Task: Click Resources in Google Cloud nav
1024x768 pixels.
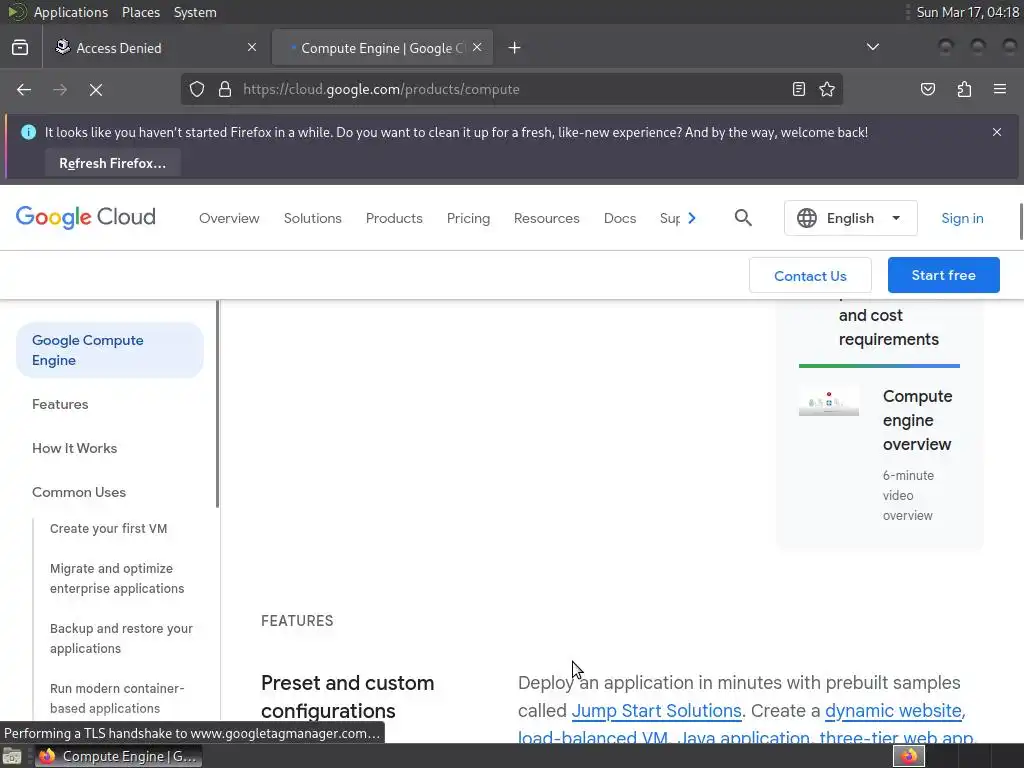Action: [547, 218]
